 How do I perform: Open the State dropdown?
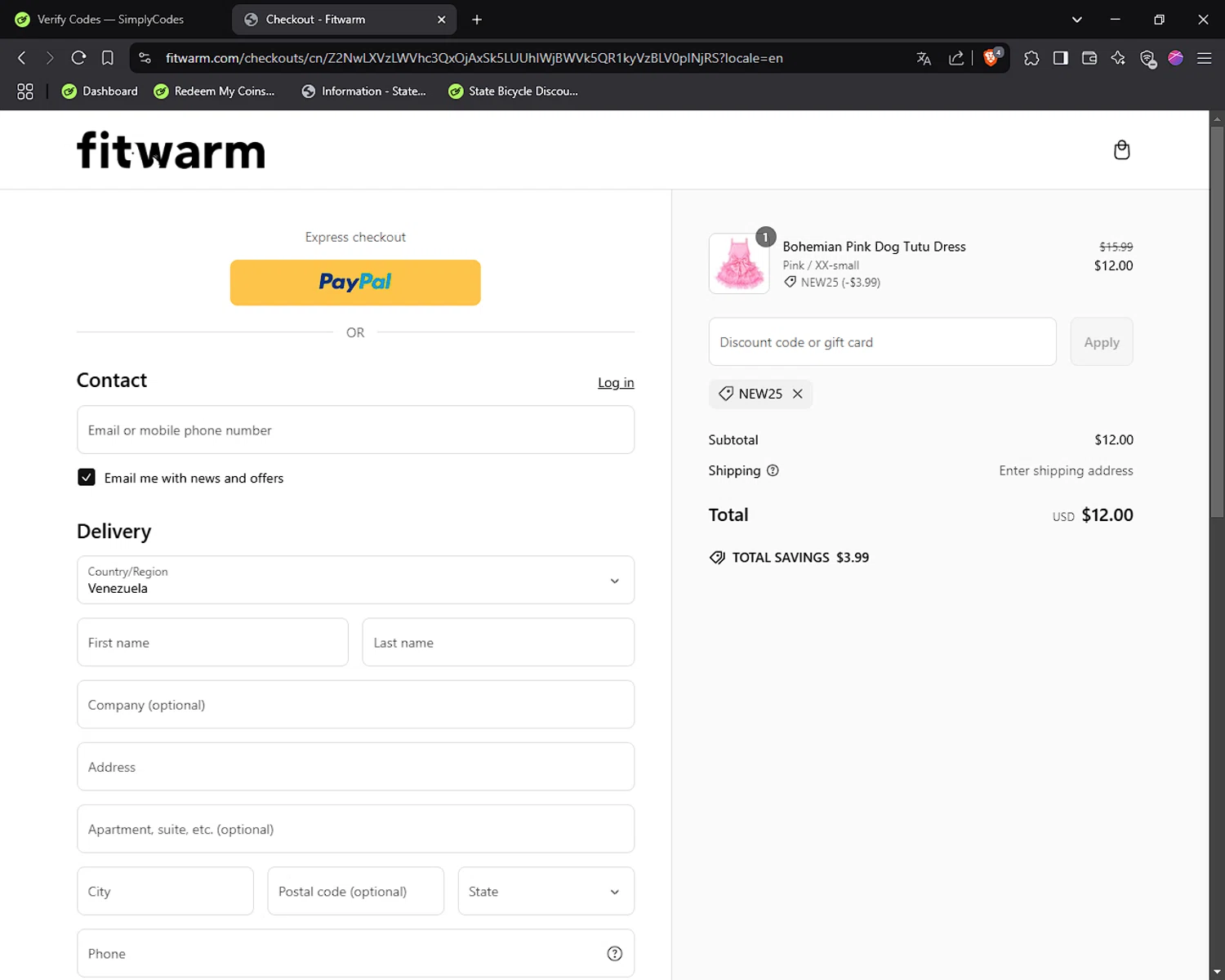[546, 891]
